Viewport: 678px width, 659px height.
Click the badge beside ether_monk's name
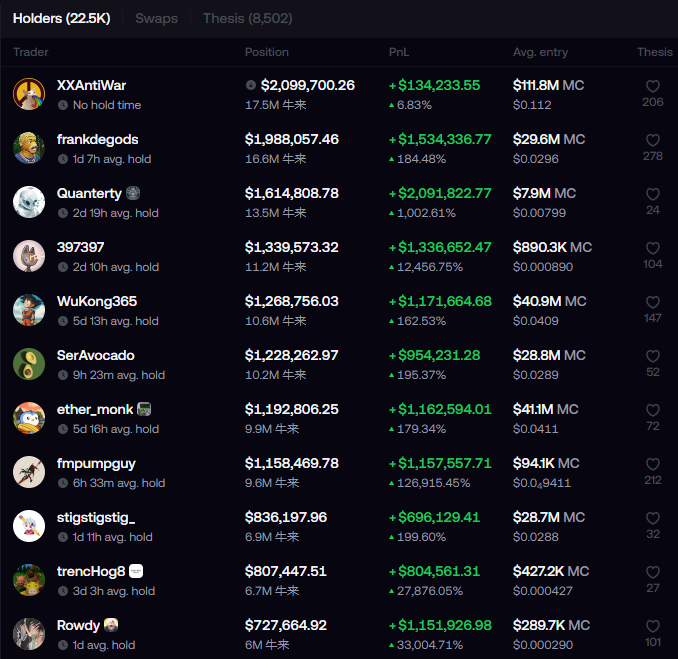pyautogui.click(x=144, y=409)
